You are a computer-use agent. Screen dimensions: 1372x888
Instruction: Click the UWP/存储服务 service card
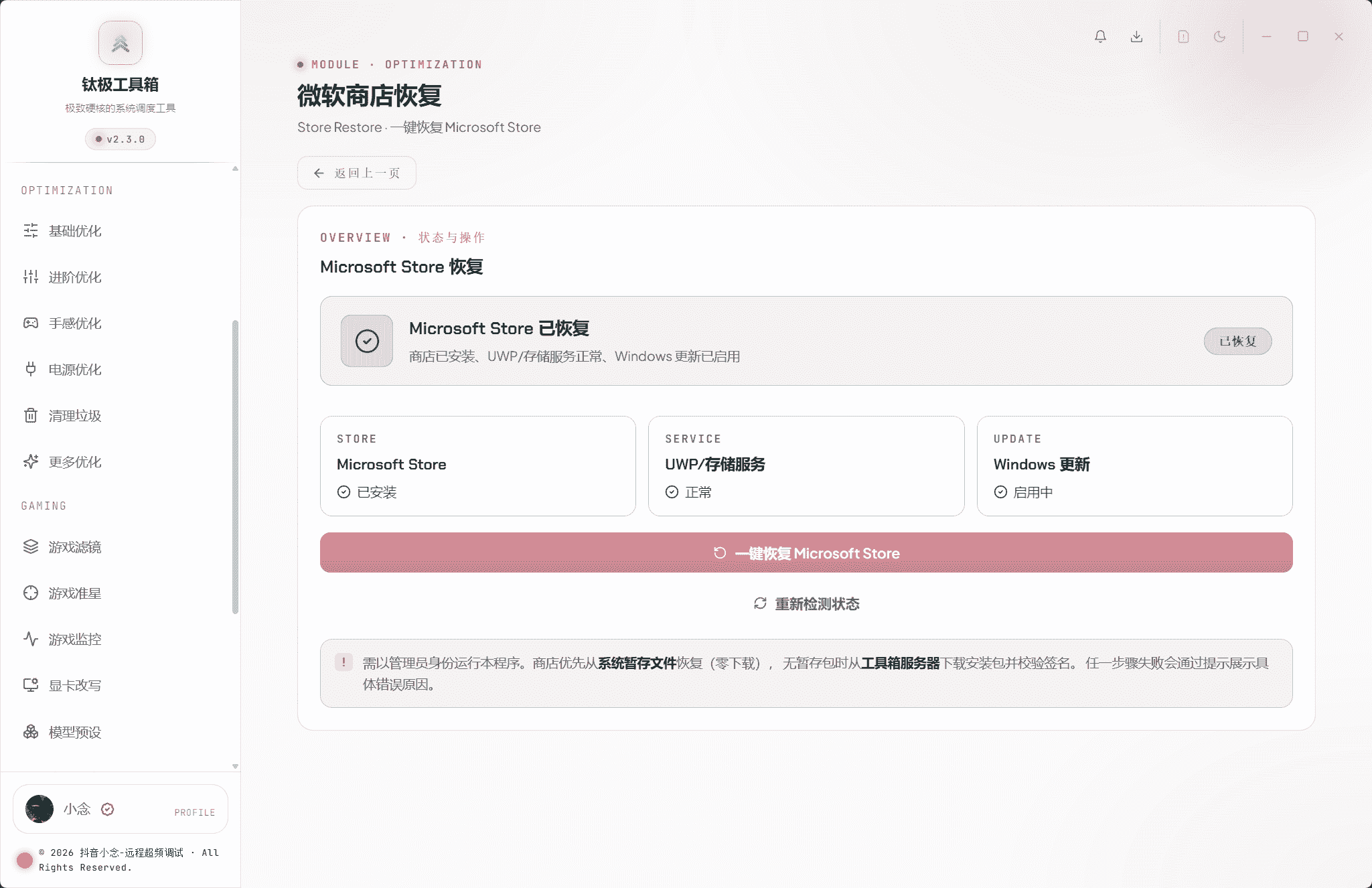(806, 466)
